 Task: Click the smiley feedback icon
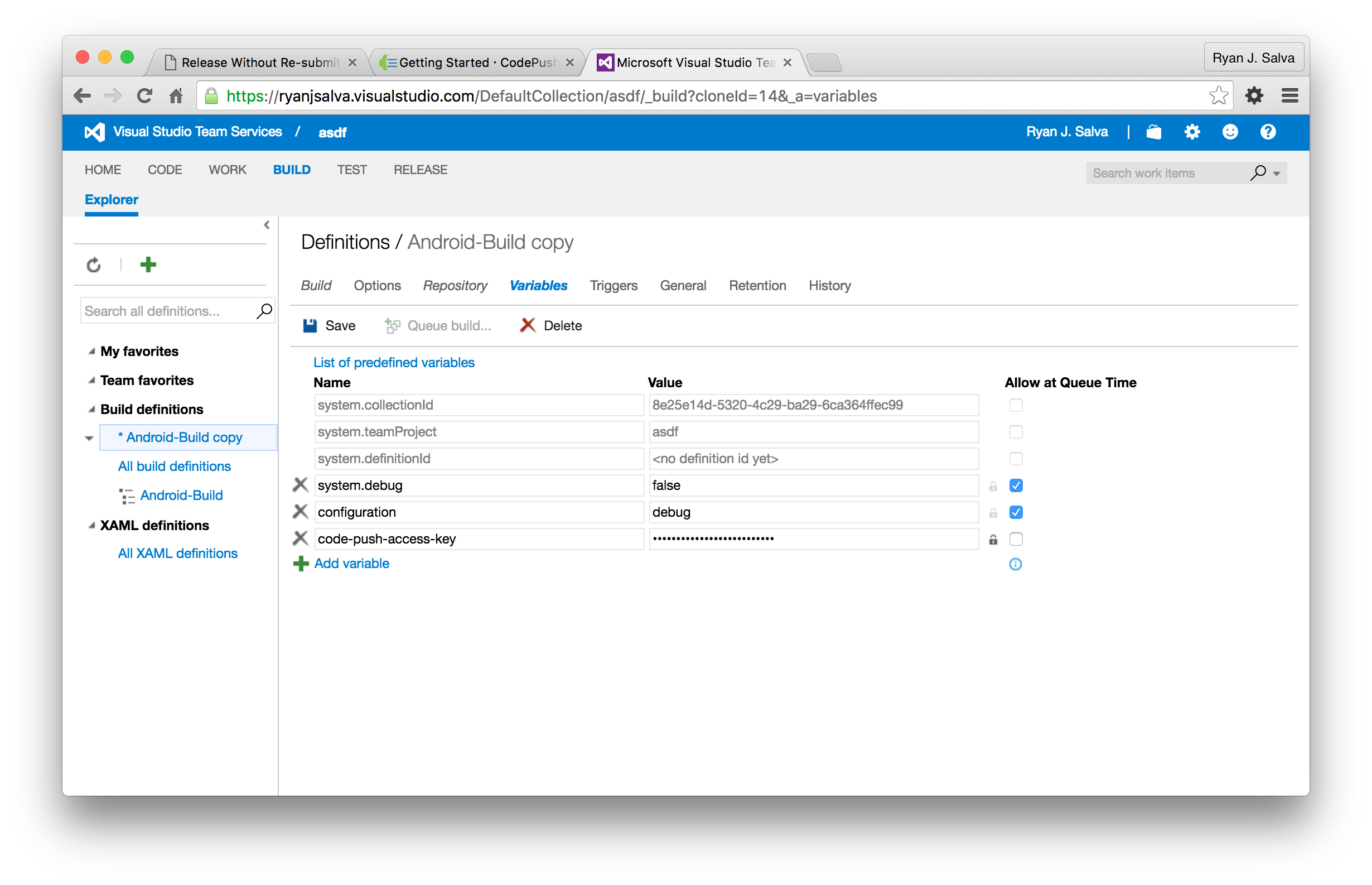[1230, 132]
